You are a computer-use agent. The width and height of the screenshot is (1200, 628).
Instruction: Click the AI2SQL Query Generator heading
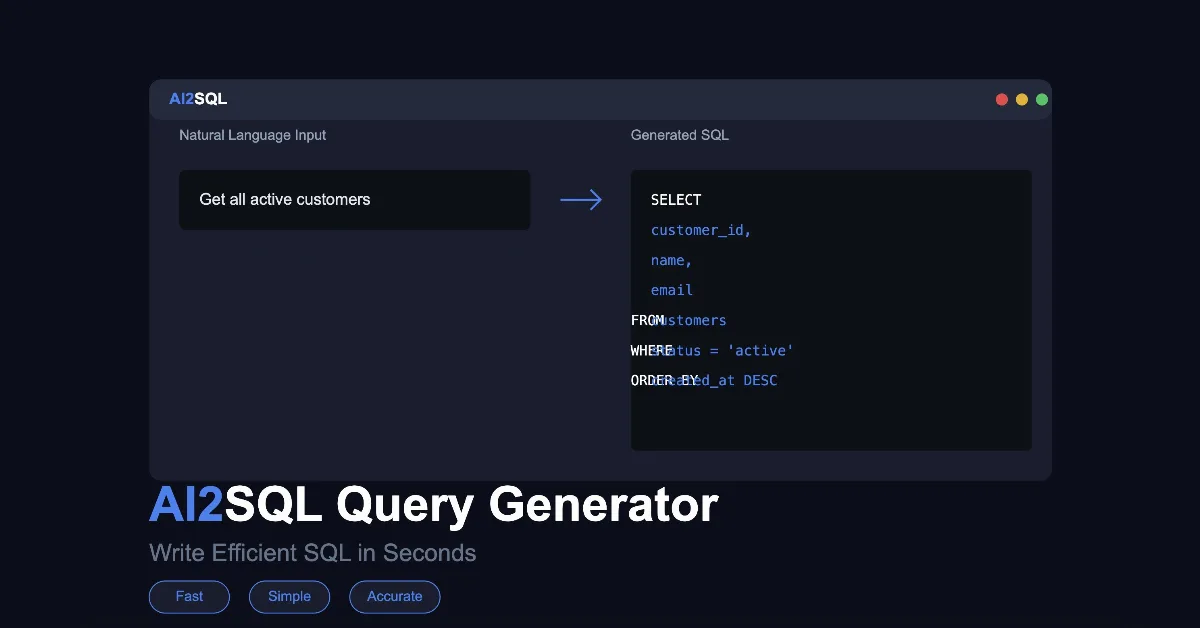click(x=434, y=505)
